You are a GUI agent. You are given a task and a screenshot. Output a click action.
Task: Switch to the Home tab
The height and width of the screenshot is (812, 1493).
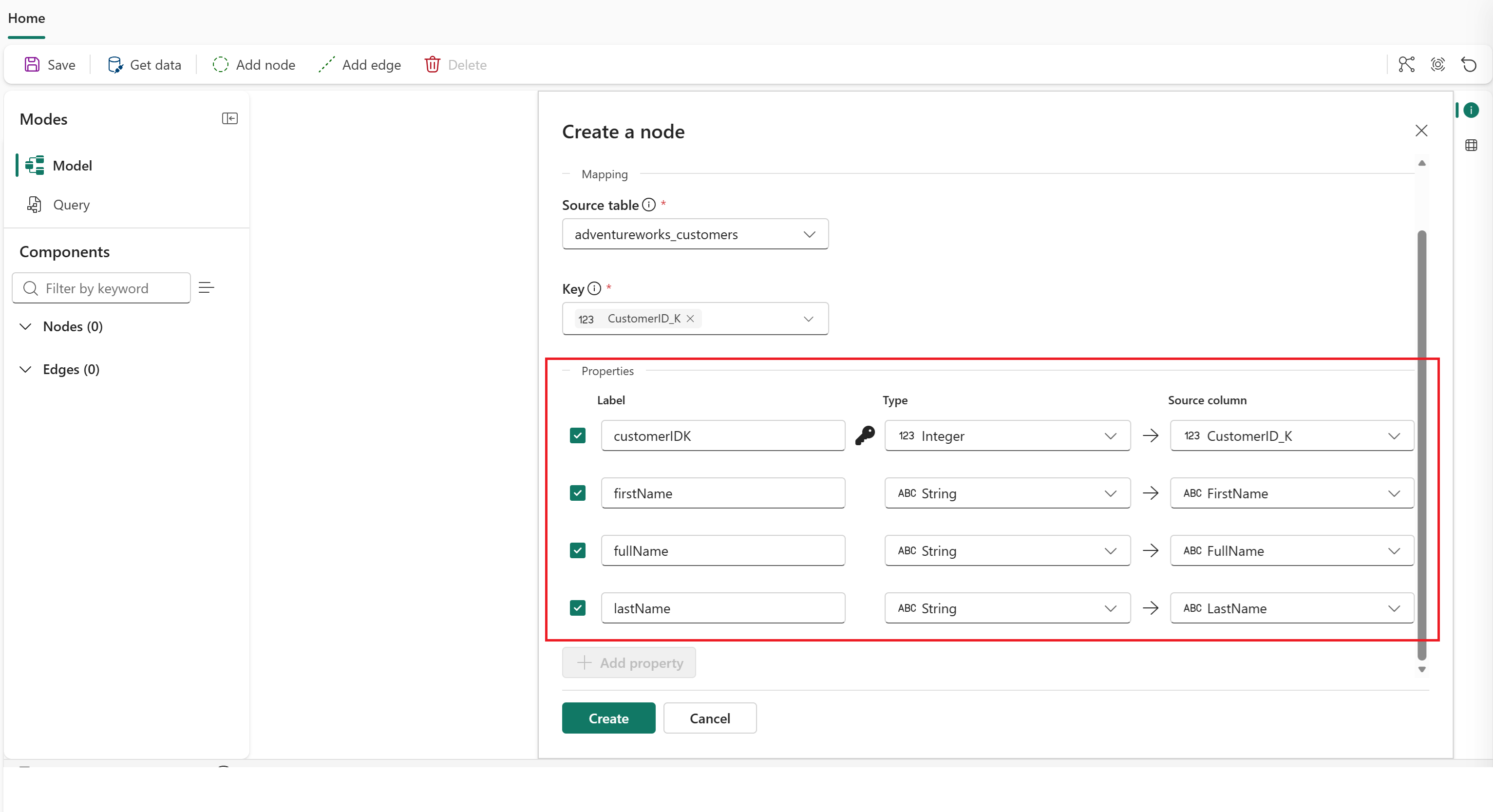pyautogui.click(x=26, y=18)
